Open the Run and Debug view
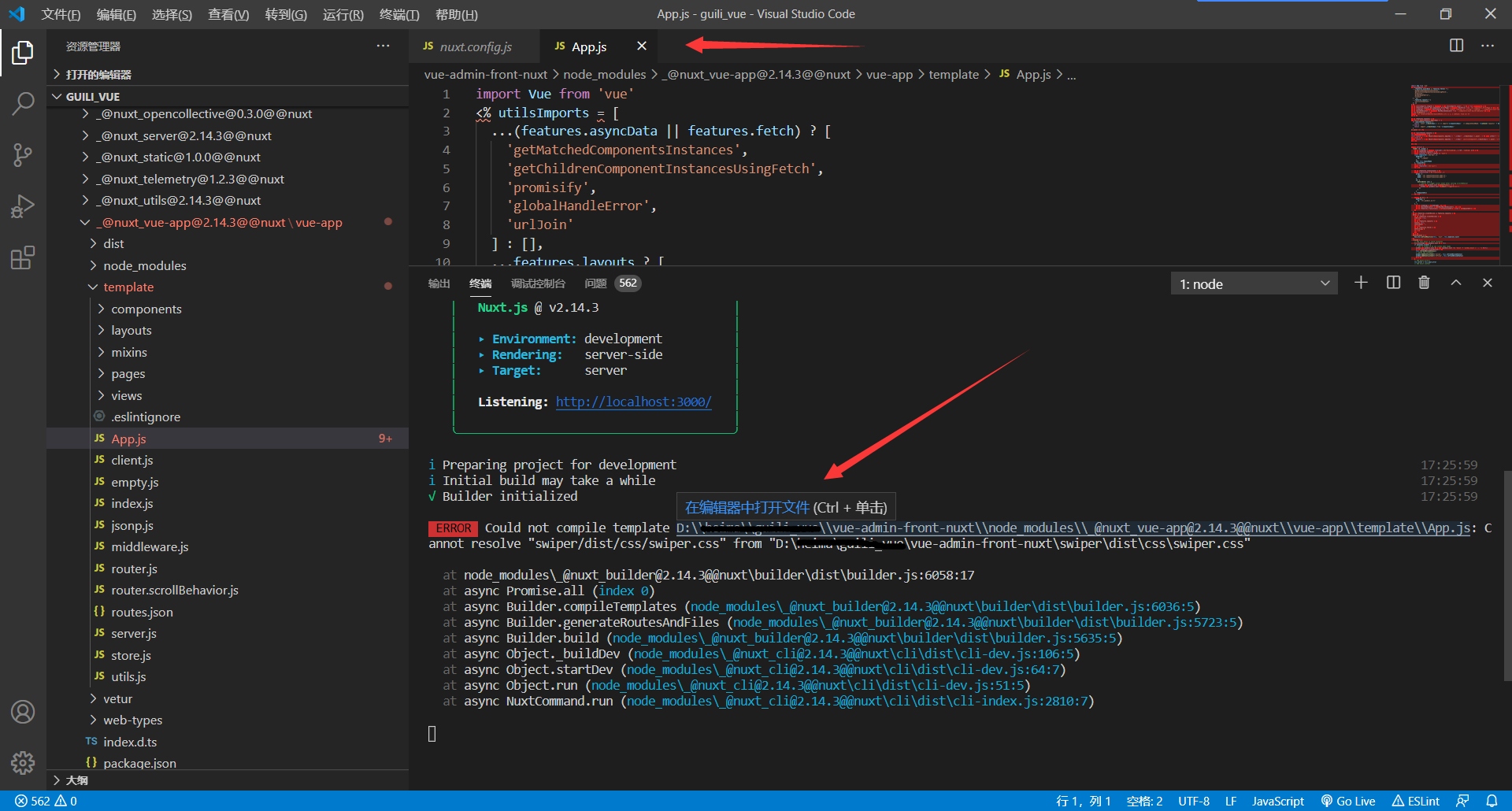 click(x=23, y=206)
